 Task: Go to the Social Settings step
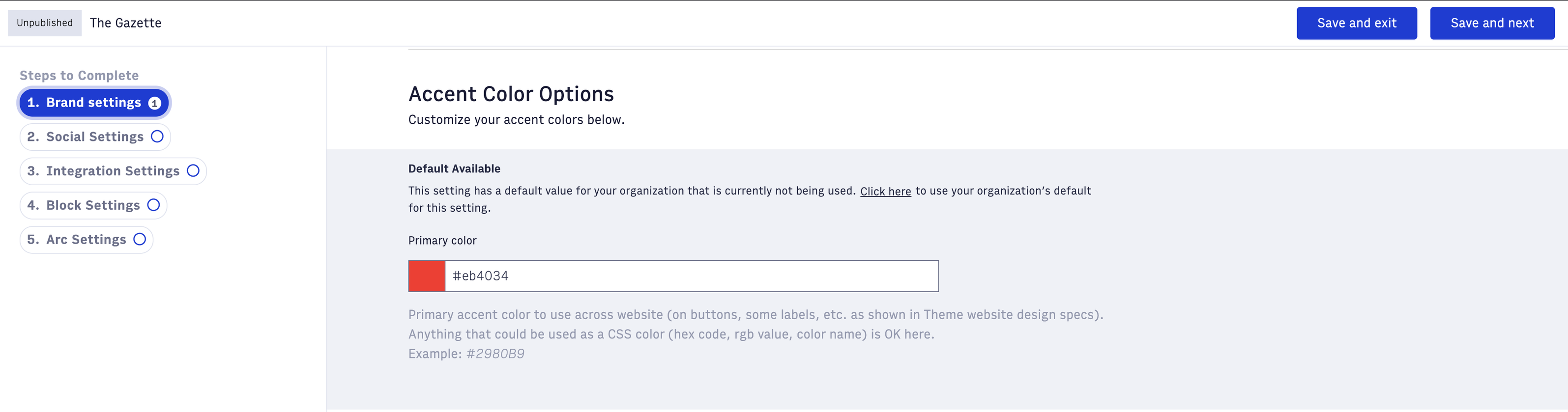(x=95, y=137)
